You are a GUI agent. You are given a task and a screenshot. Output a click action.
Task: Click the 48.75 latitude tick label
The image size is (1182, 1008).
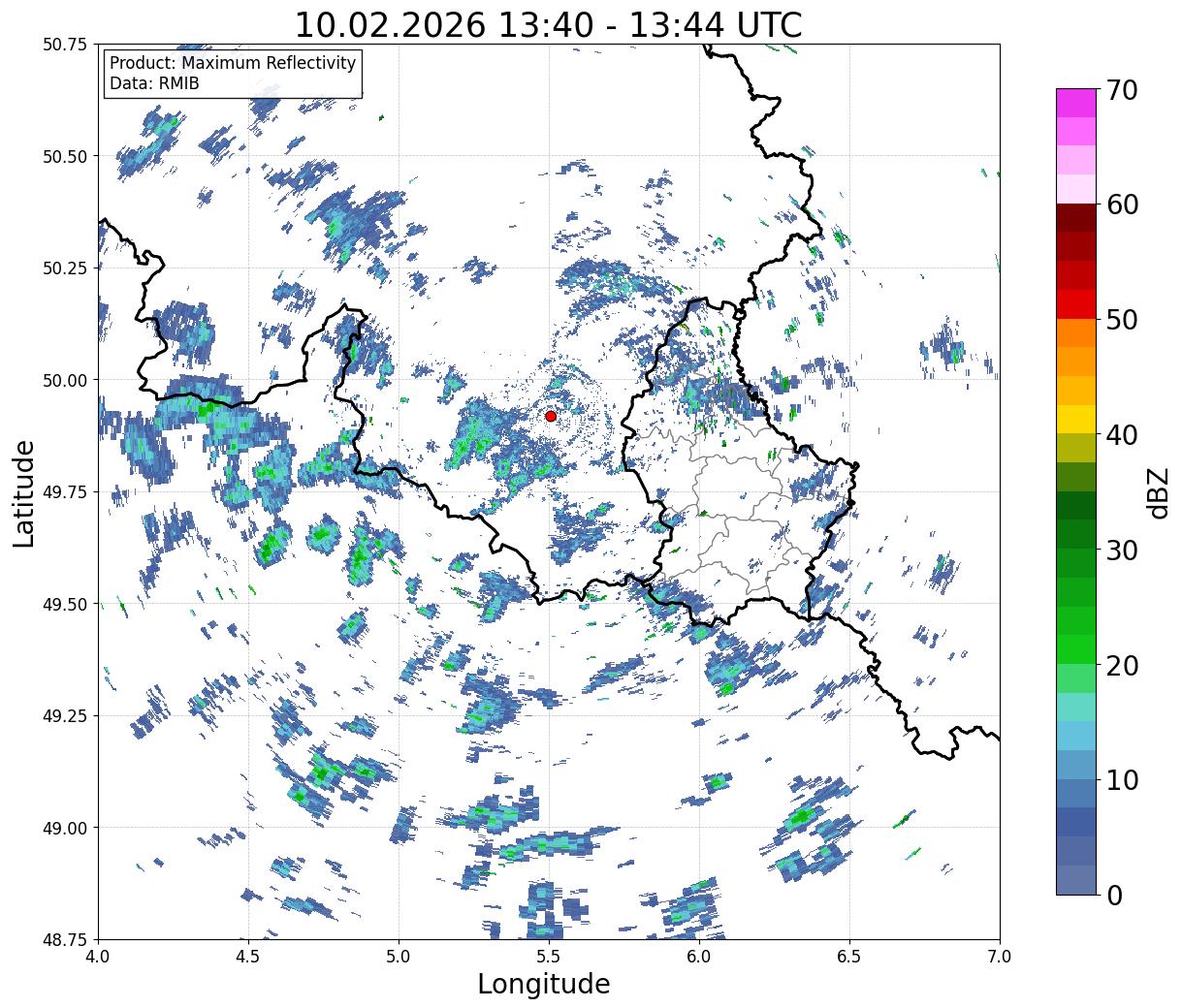[65, 939]
